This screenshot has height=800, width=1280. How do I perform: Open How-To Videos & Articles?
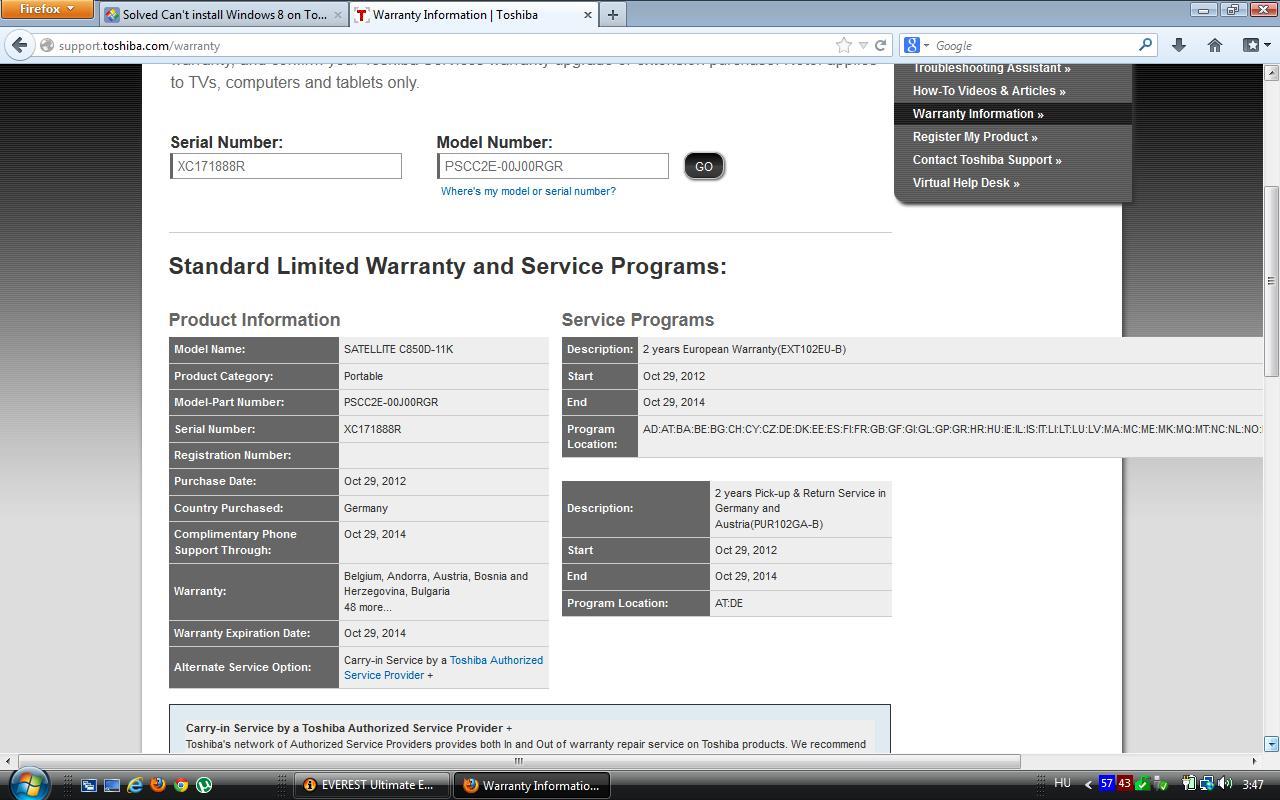pyautogui.click(x=989, y=91)
